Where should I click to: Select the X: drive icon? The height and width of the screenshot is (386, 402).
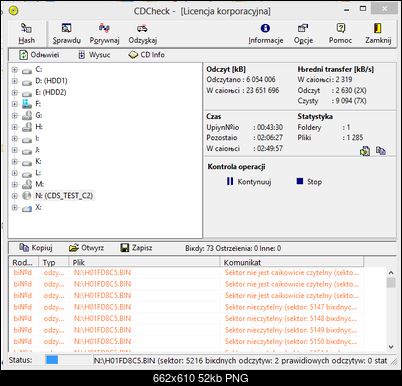point(27,208)
